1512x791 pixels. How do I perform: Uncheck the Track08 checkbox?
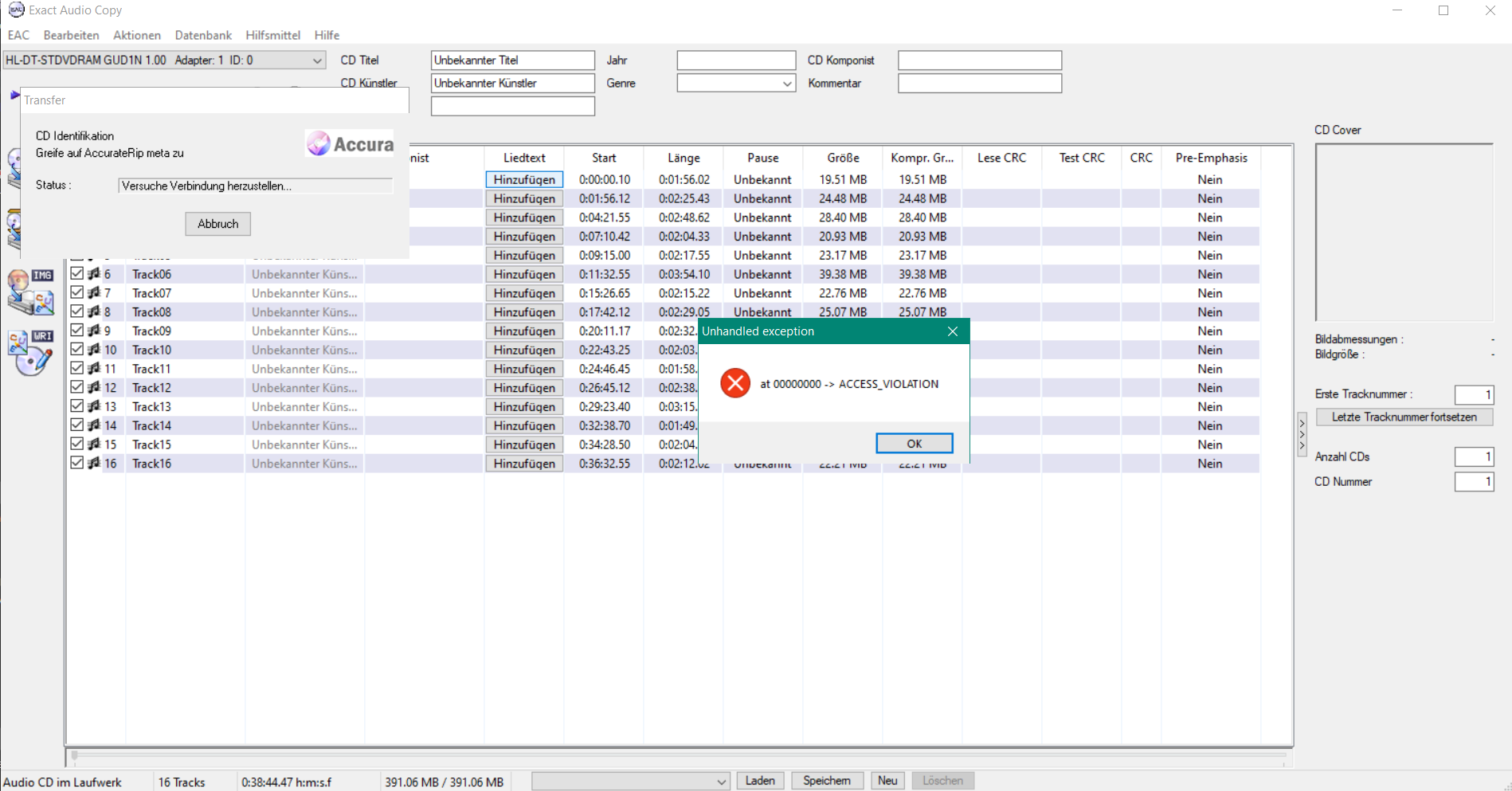tap(77, 311)
